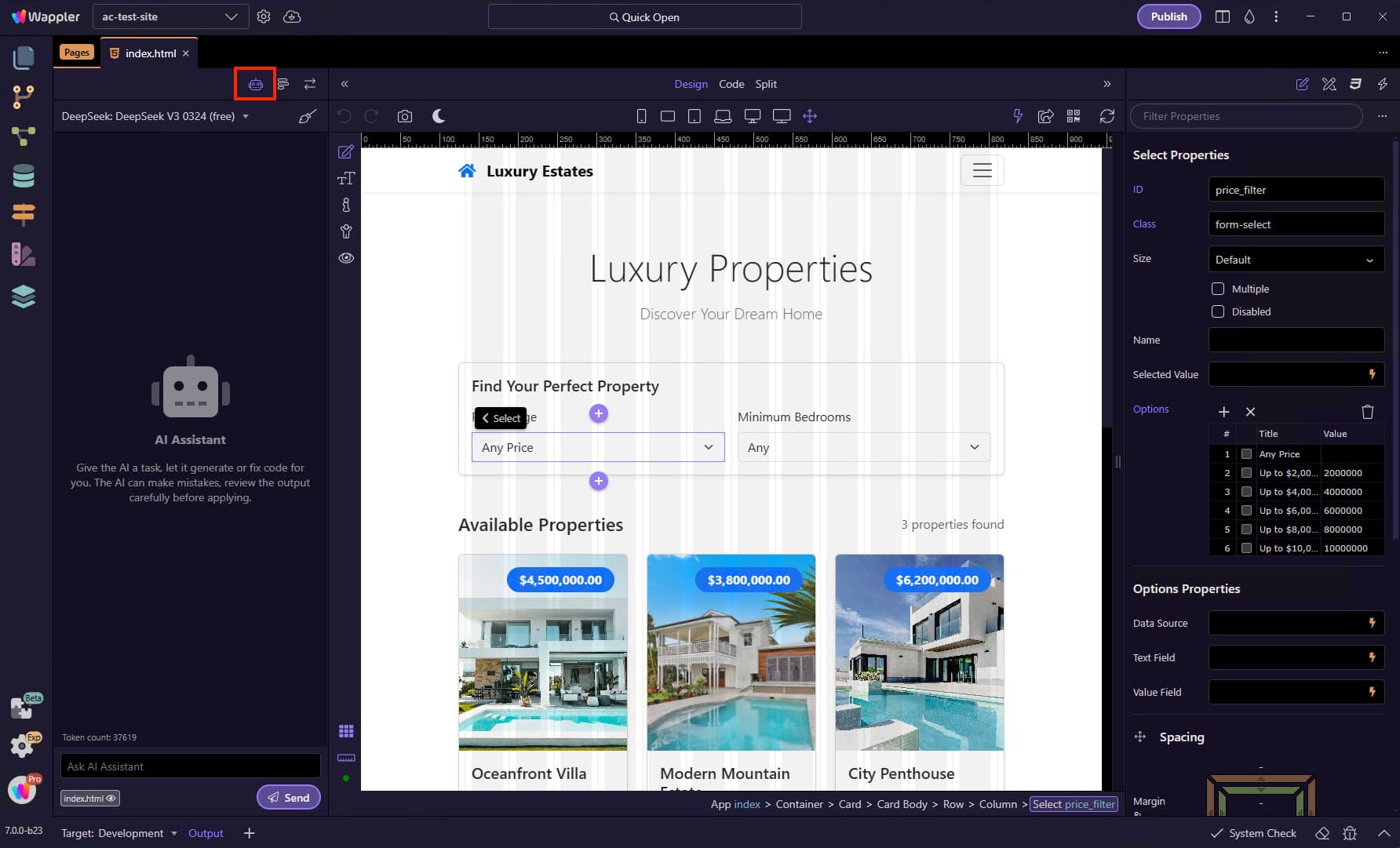Image resolution: width=1400 pixels, height=848 pixels.
Task: Open the ac-test-site project dropdown
Action: 170,16
